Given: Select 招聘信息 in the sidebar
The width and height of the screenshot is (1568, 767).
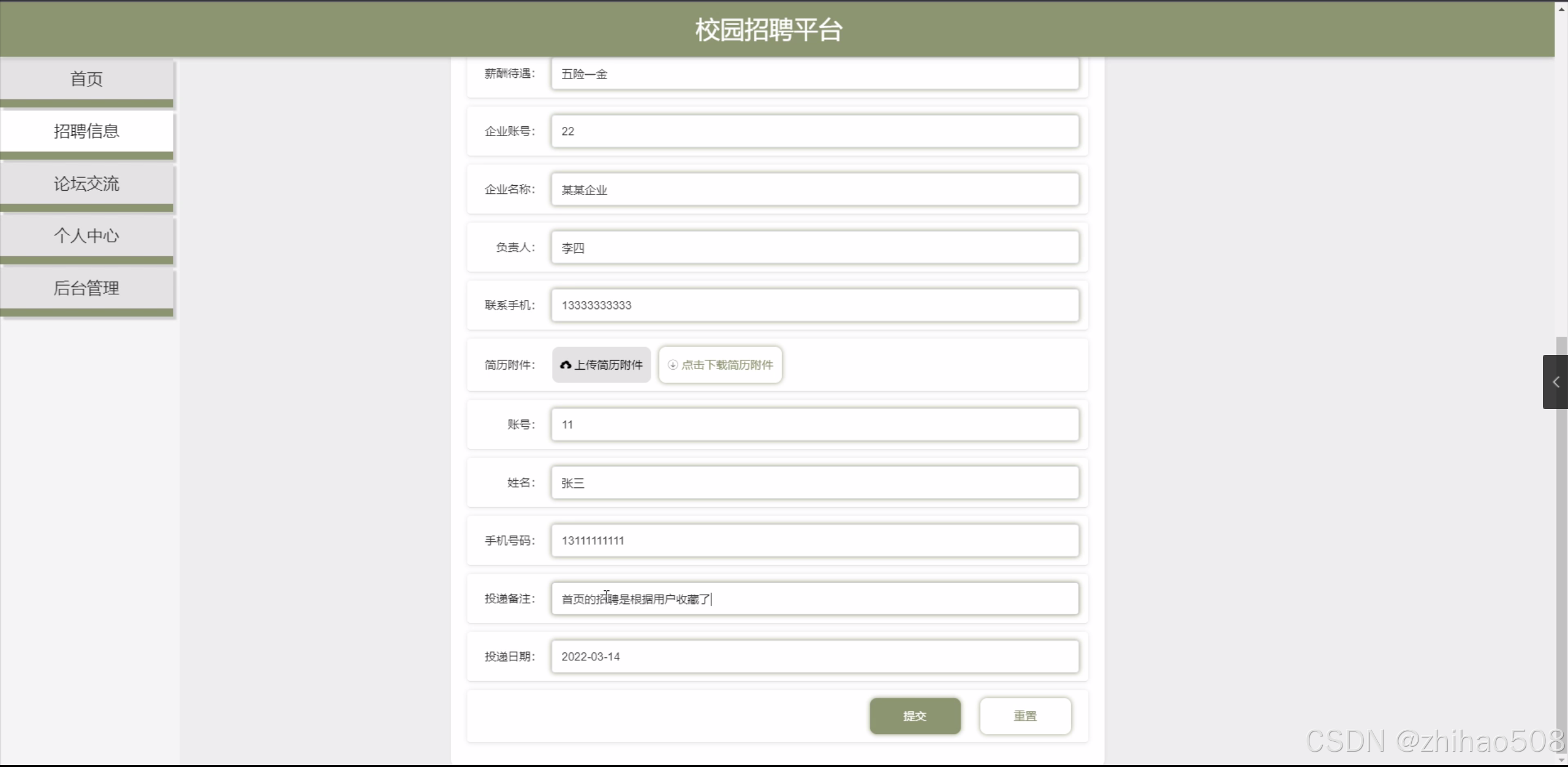Looking at the screenshot, I should coord(86,131).
